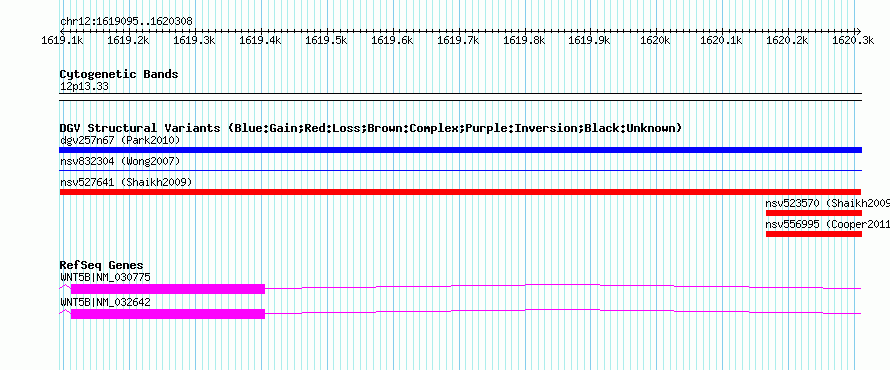
Task: Click the 1620.1k ruler tick label
Action: (722, 40)
